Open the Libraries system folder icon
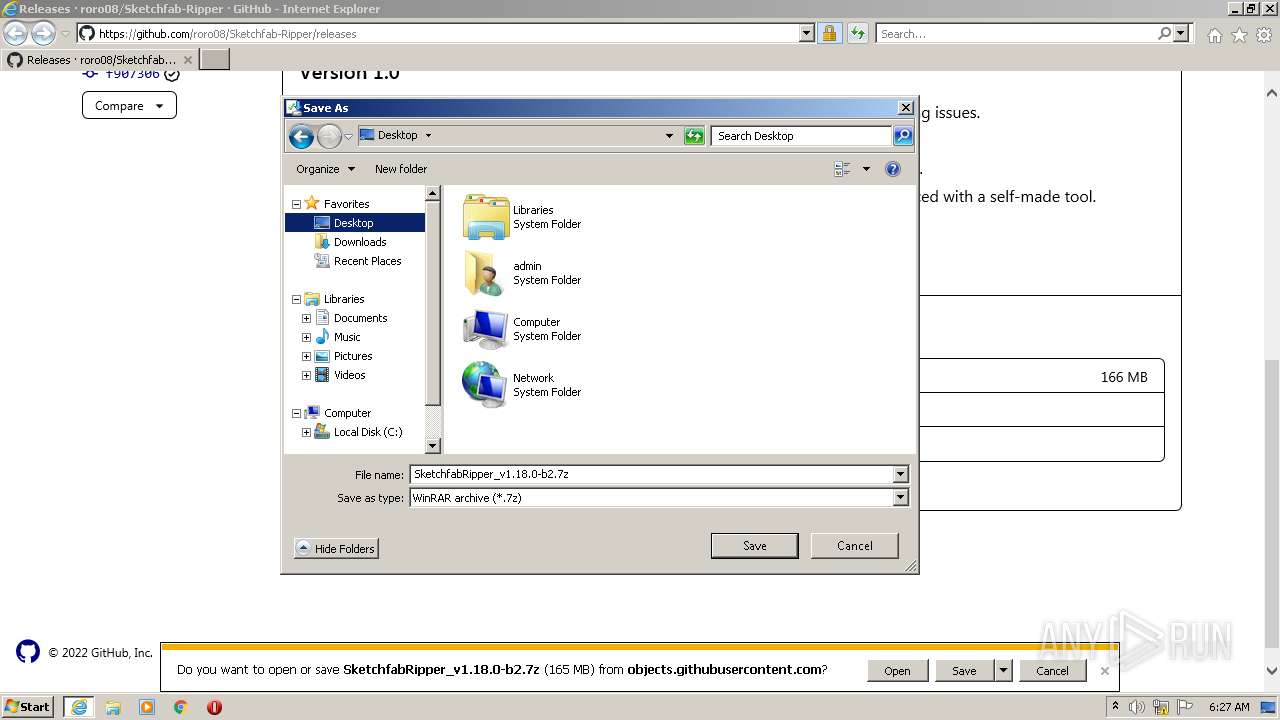Image resolution: width=1280 pixels, height=720 pixels. tap(486, 217)
